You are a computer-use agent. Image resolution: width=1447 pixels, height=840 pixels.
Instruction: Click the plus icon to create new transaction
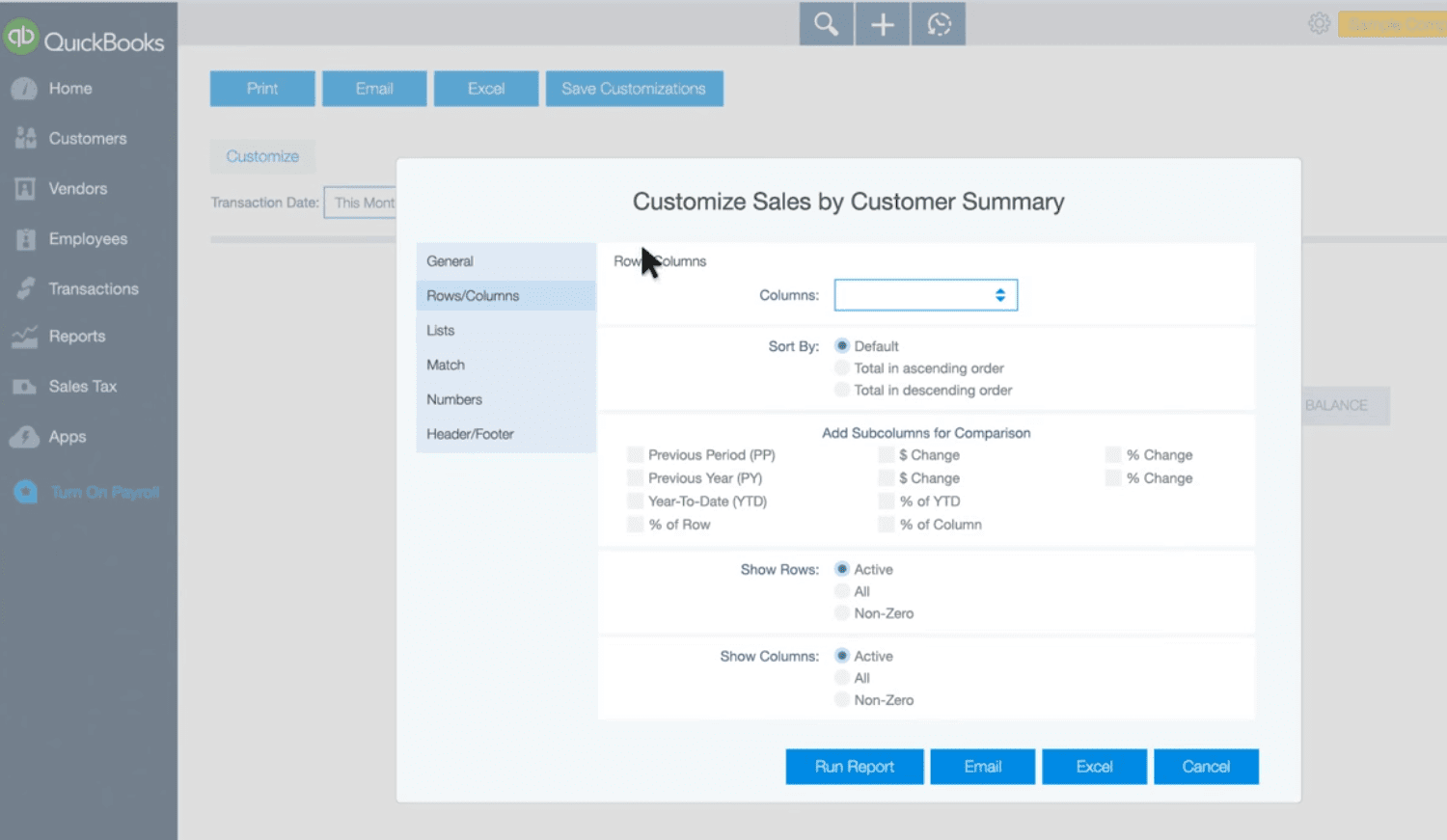click(882, 23)
